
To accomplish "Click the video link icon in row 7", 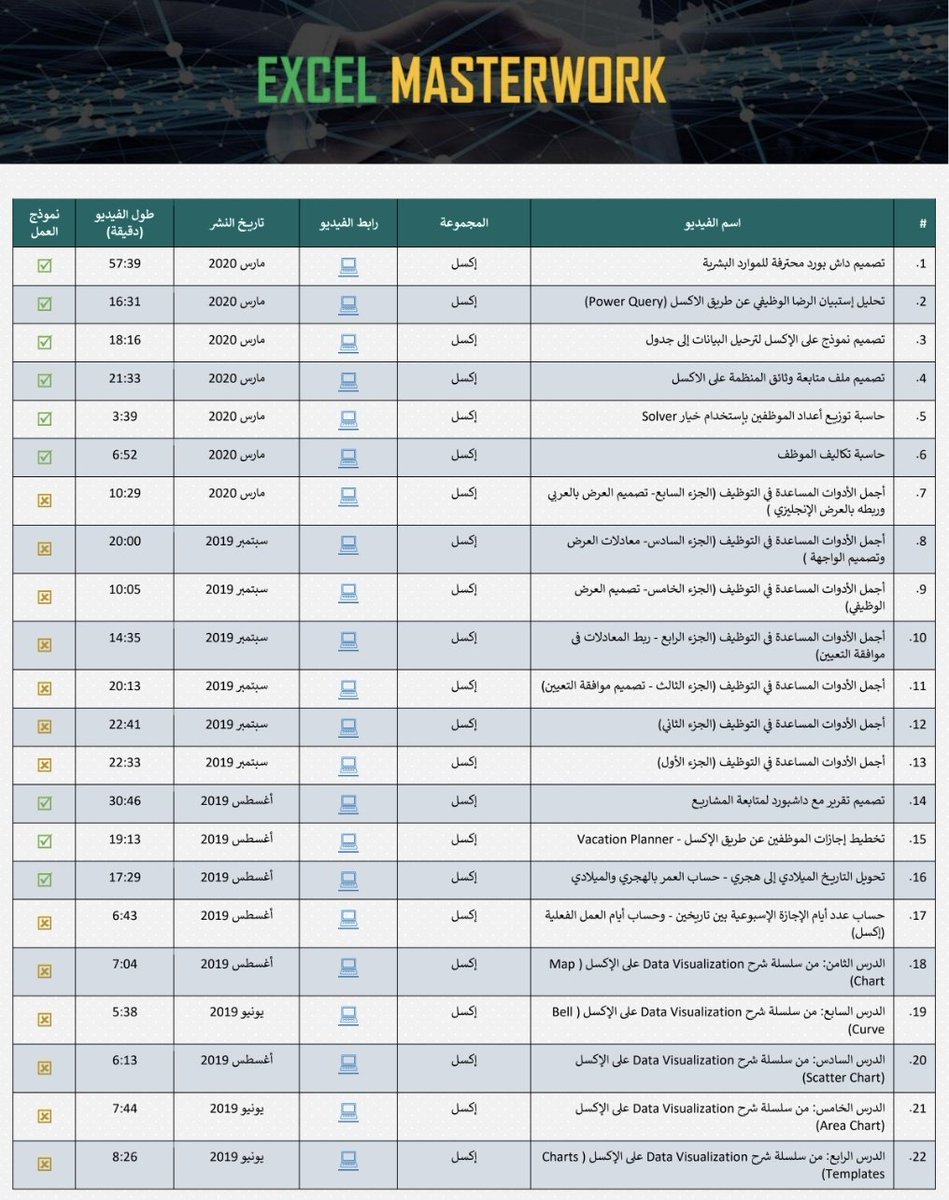I will [x=348, y=495].
